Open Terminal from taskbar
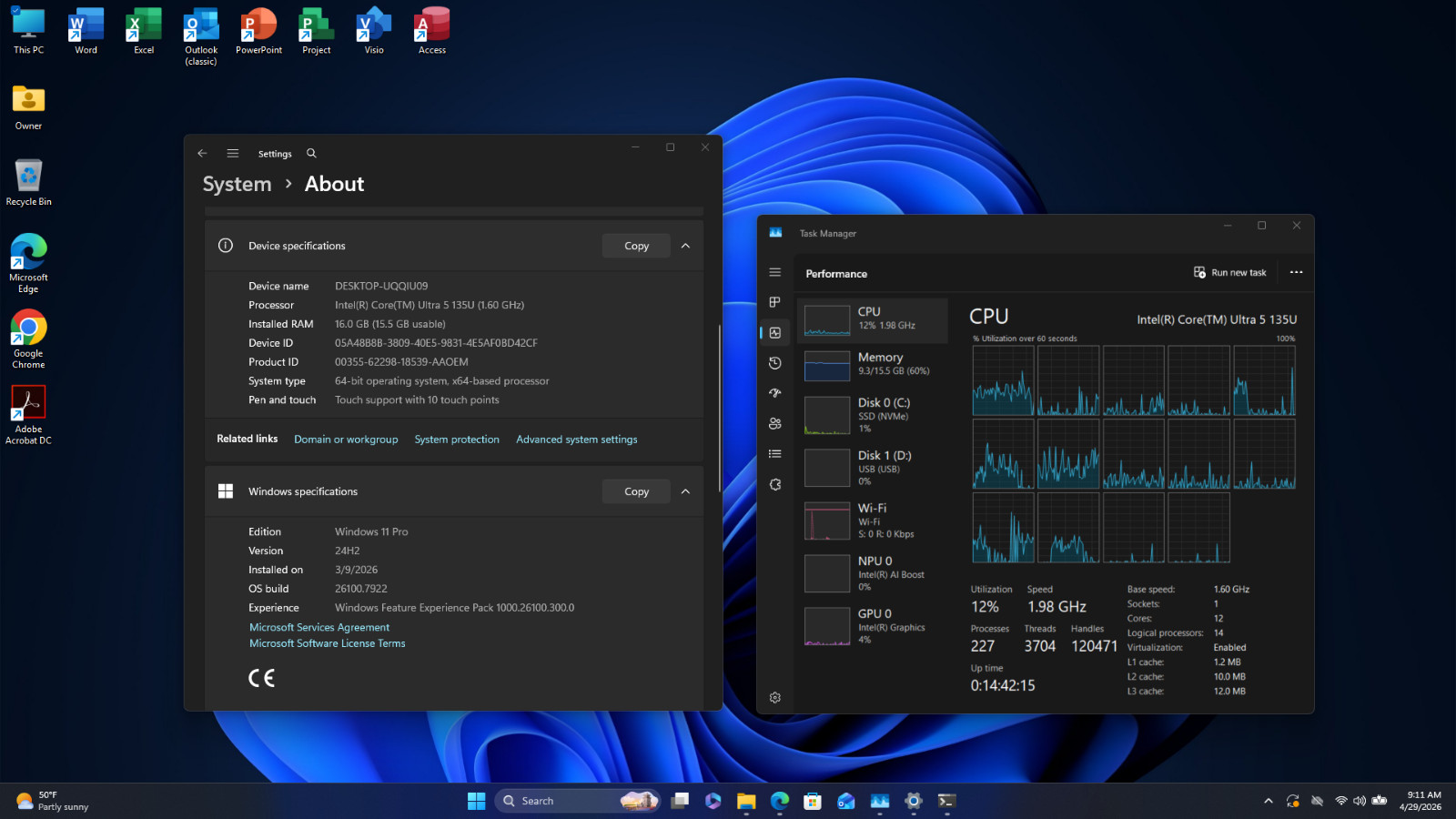This screenshot has height=819, width=1456. tap(946, 801)
